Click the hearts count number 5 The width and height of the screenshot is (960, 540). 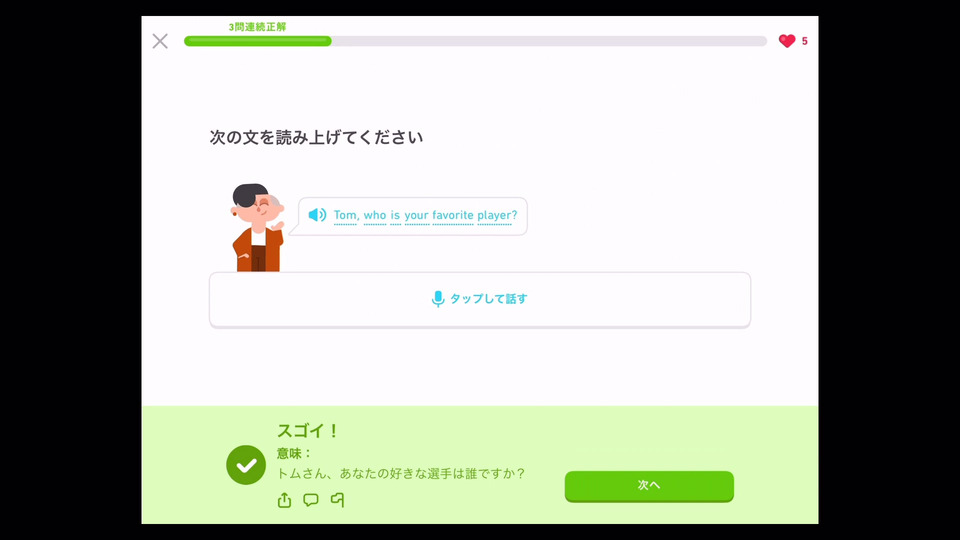(x=804, y=41)
